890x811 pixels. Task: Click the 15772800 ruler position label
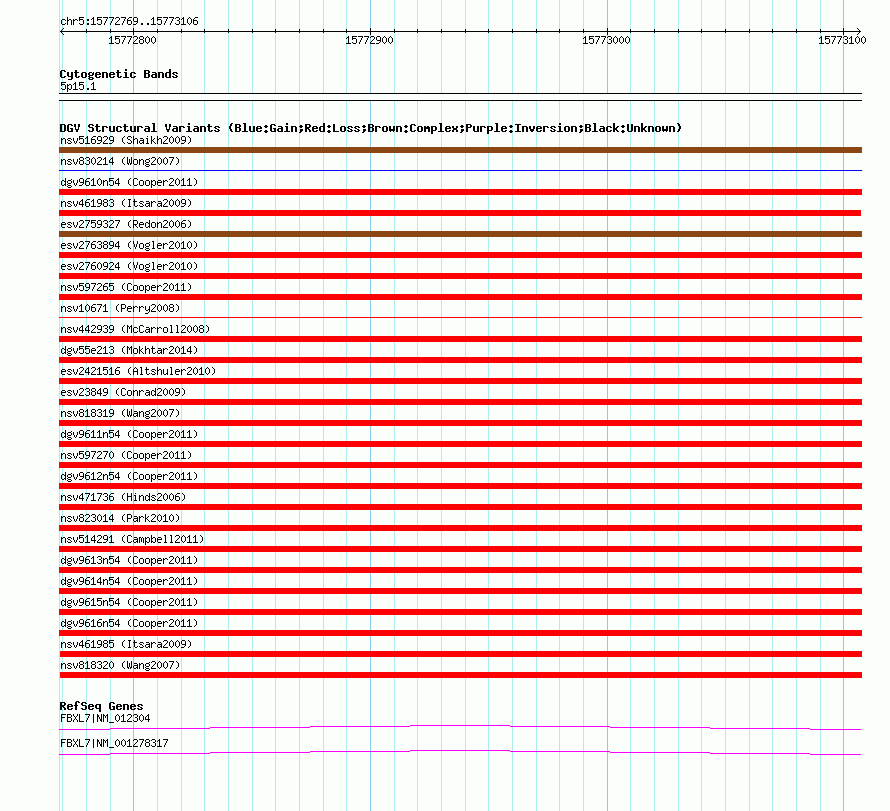click(132, 40)
